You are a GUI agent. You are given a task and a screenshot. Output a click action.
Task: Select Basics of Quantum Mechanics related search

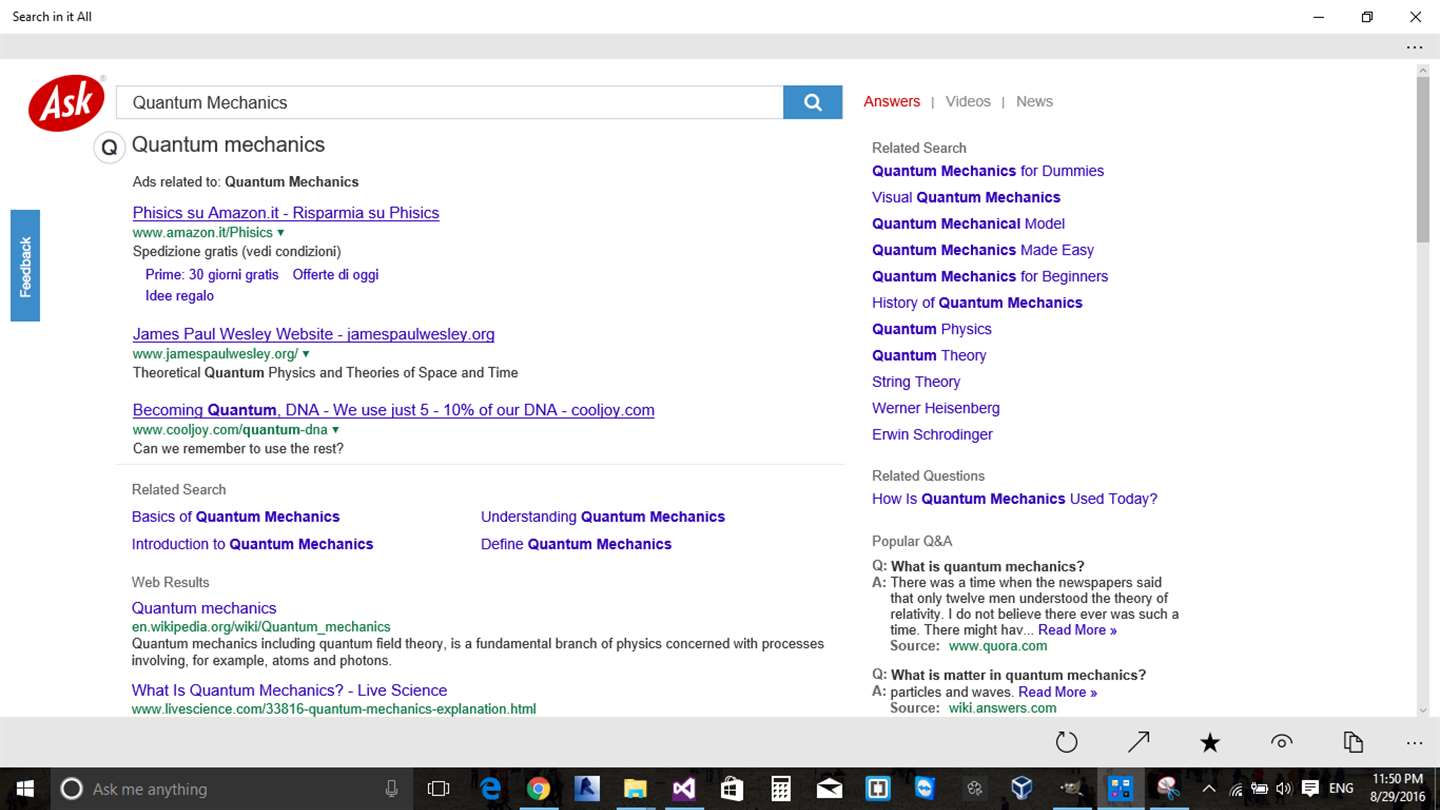(236, 517)
